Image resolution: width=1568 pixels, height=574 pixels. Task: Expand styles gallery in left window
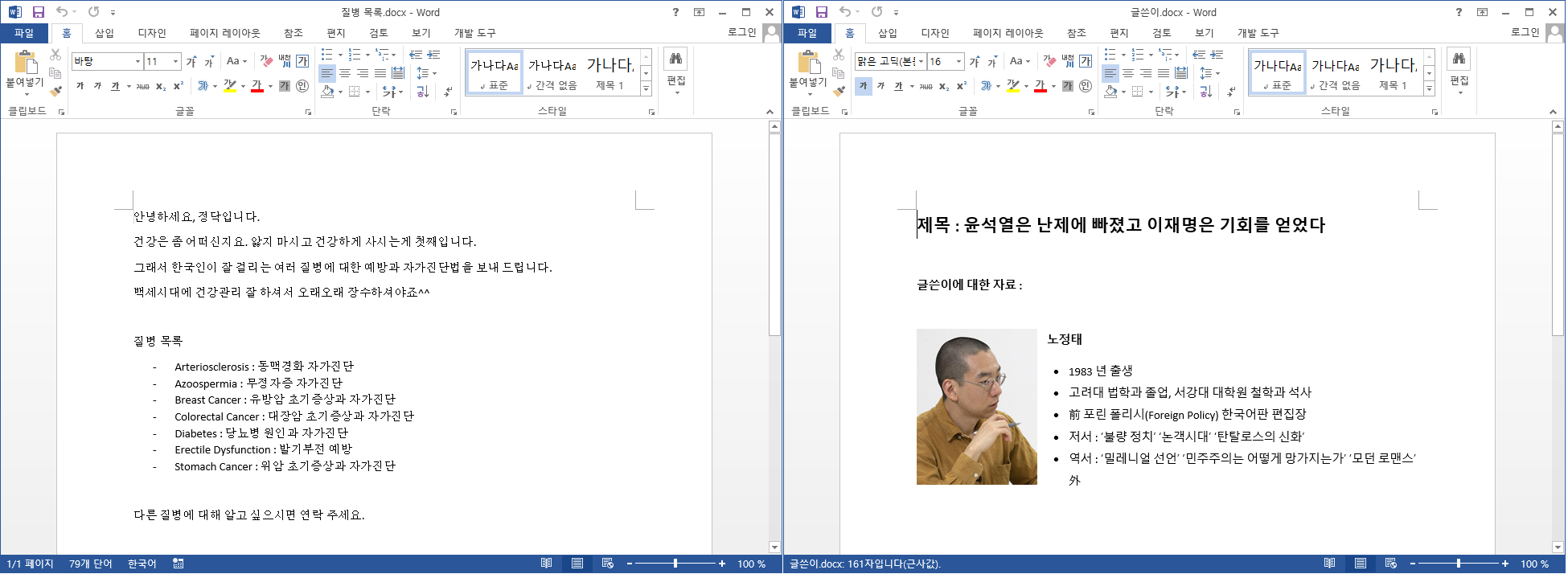tap(646, 89)
